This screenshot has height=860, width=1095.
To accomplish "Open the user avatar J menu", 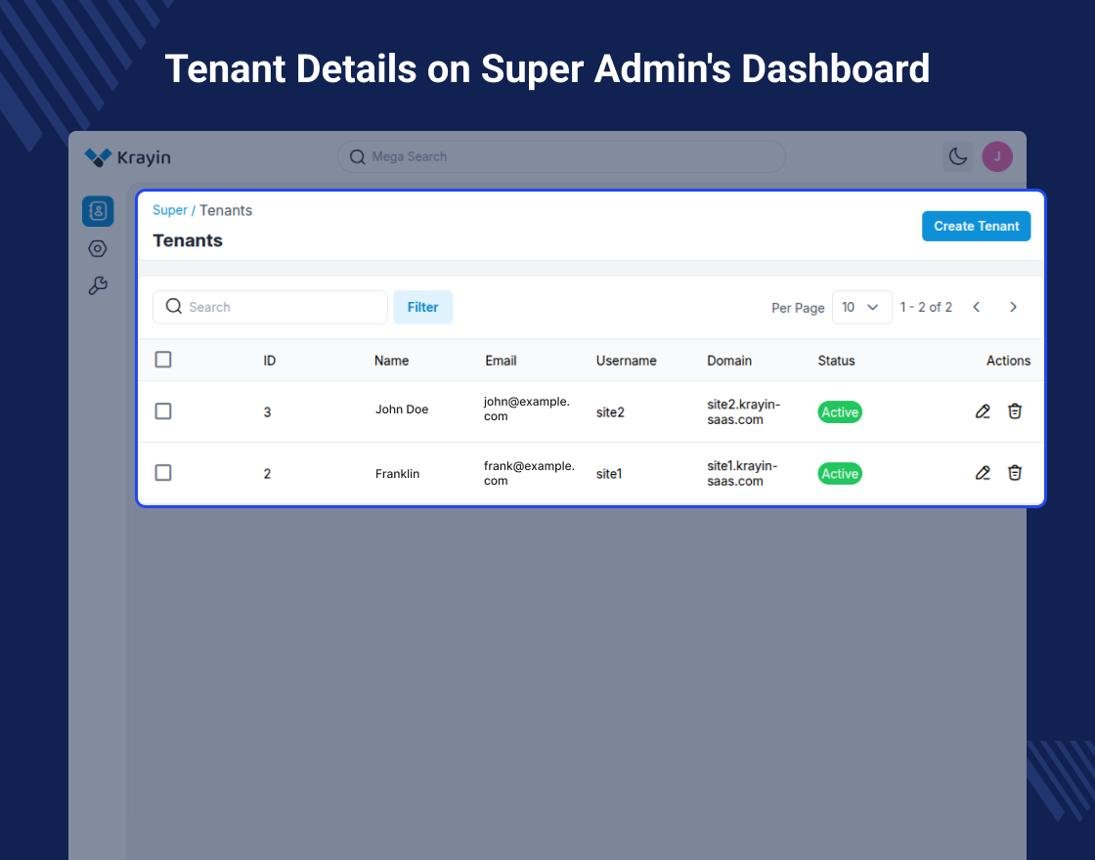I will (x=997, y=156).
